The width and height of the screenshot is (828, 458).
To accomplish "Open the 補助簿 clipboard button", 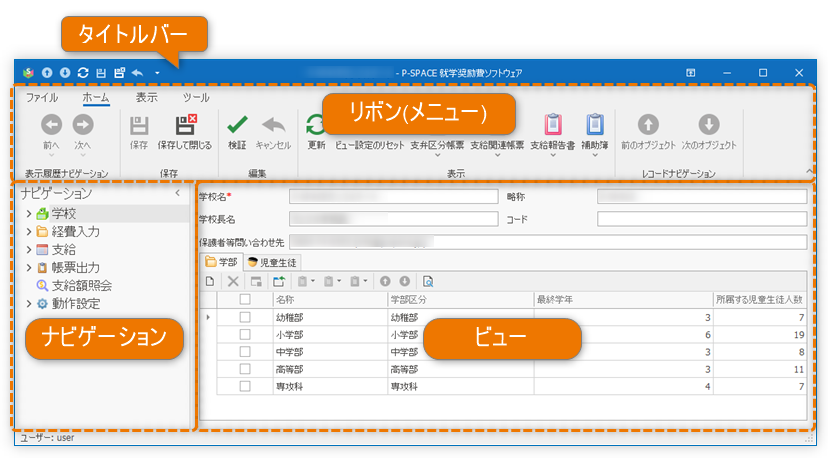I will coord(595,133).
